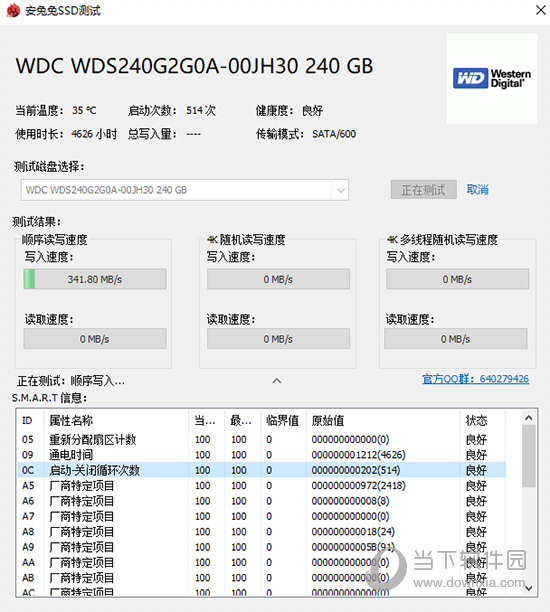Select S.M.A.R.T row with ID A6
Screen dimensions: 550x612
[x=262, y=501]
